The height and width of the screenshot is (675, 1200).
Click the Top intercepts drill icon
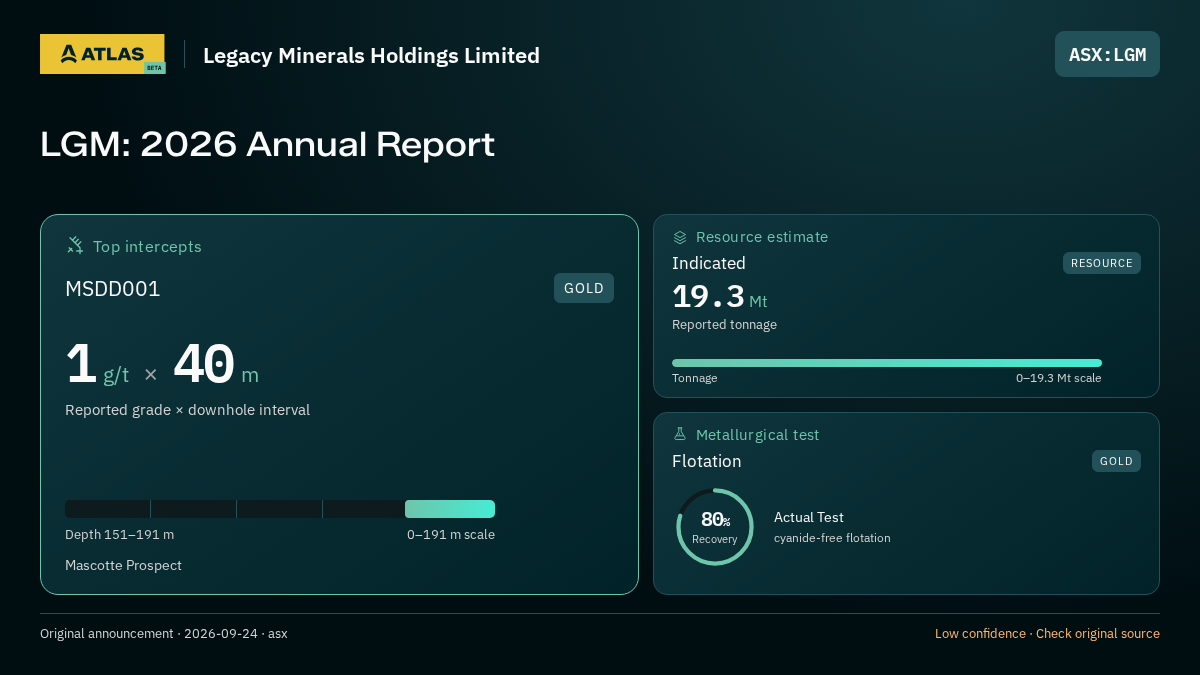click(75, 245)
